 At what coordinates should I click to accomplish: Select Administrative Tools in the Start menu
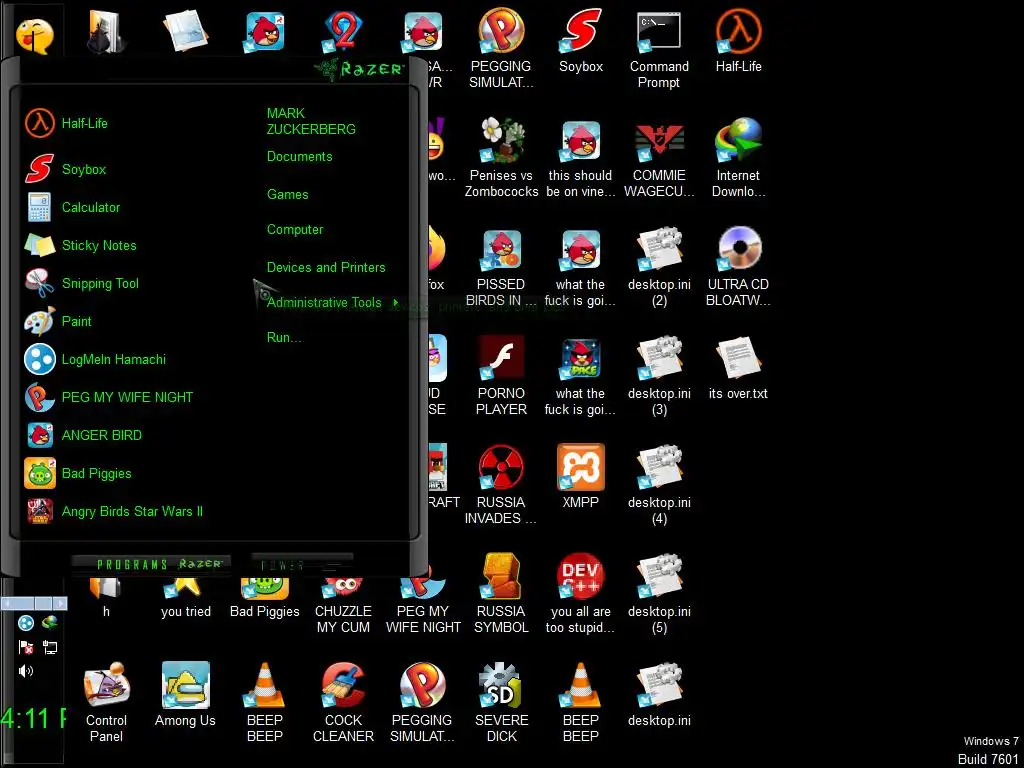pyautogui.click(x=324, y=303)
